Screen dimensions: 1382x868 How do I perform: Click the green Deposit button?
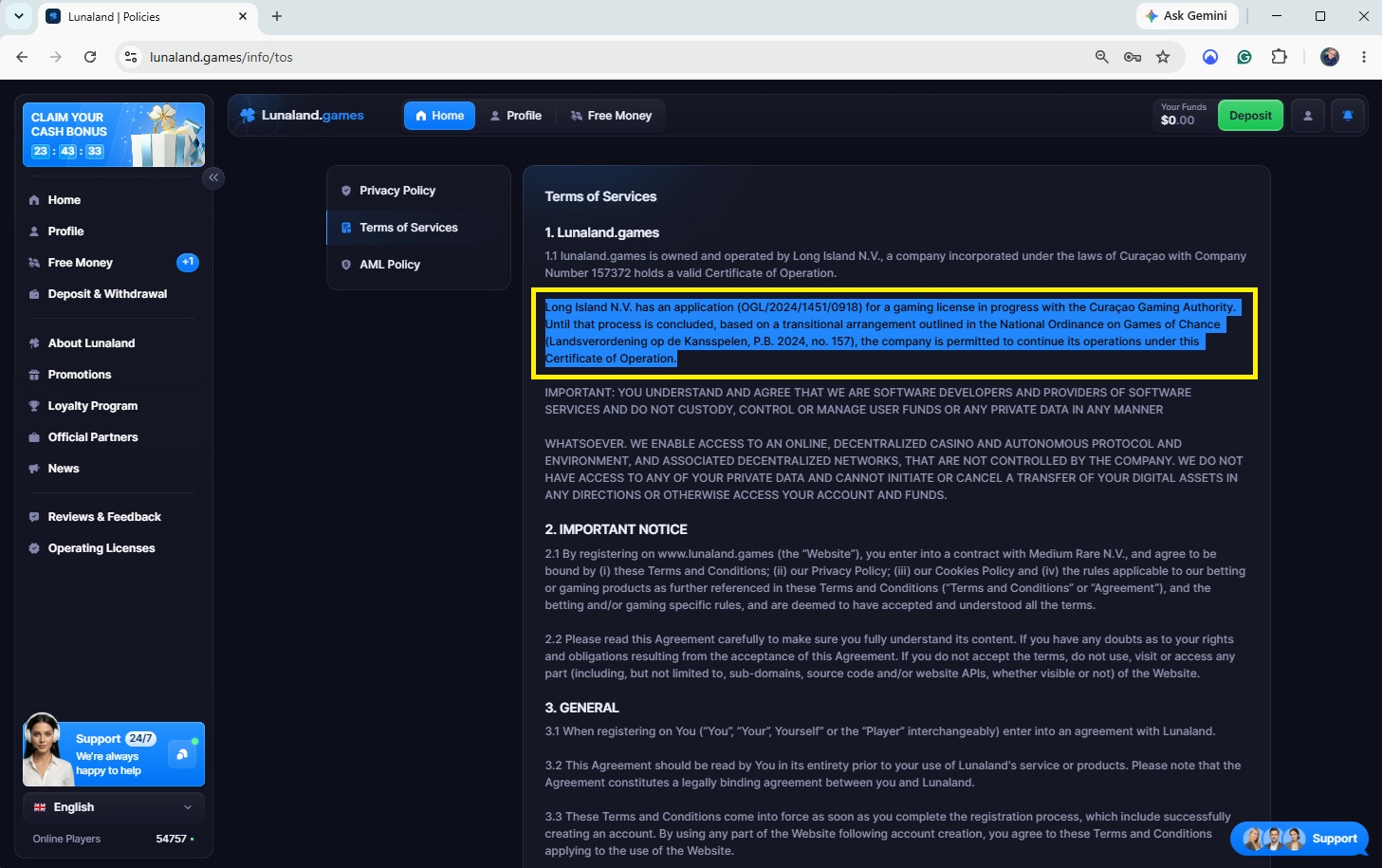tap(1250, 116)
